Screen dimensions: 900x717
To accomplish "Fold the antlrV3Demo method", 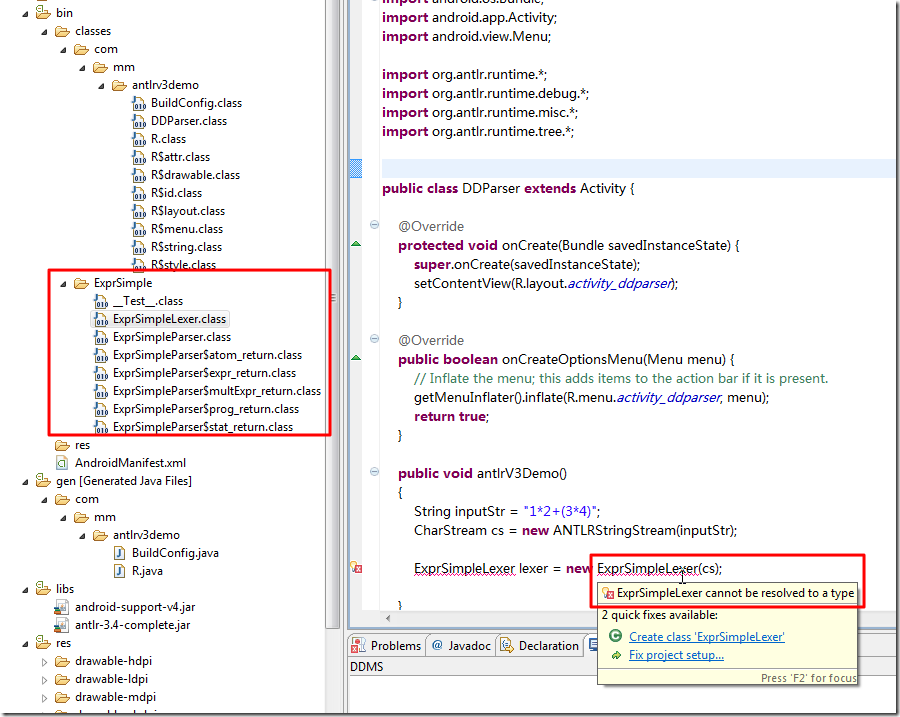I will click(x=374, y=471).
